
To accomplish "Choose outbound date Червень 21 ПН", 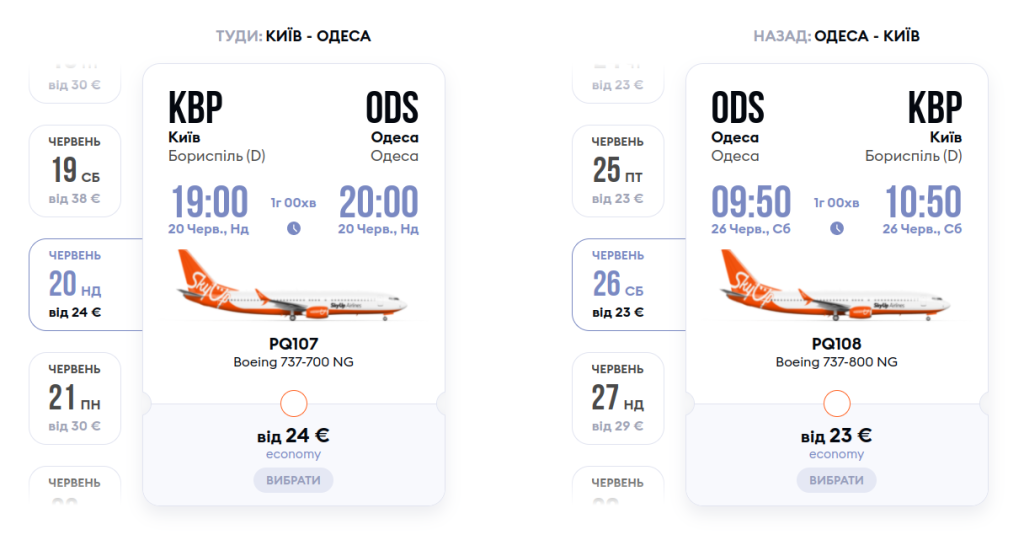I will 75,398.
